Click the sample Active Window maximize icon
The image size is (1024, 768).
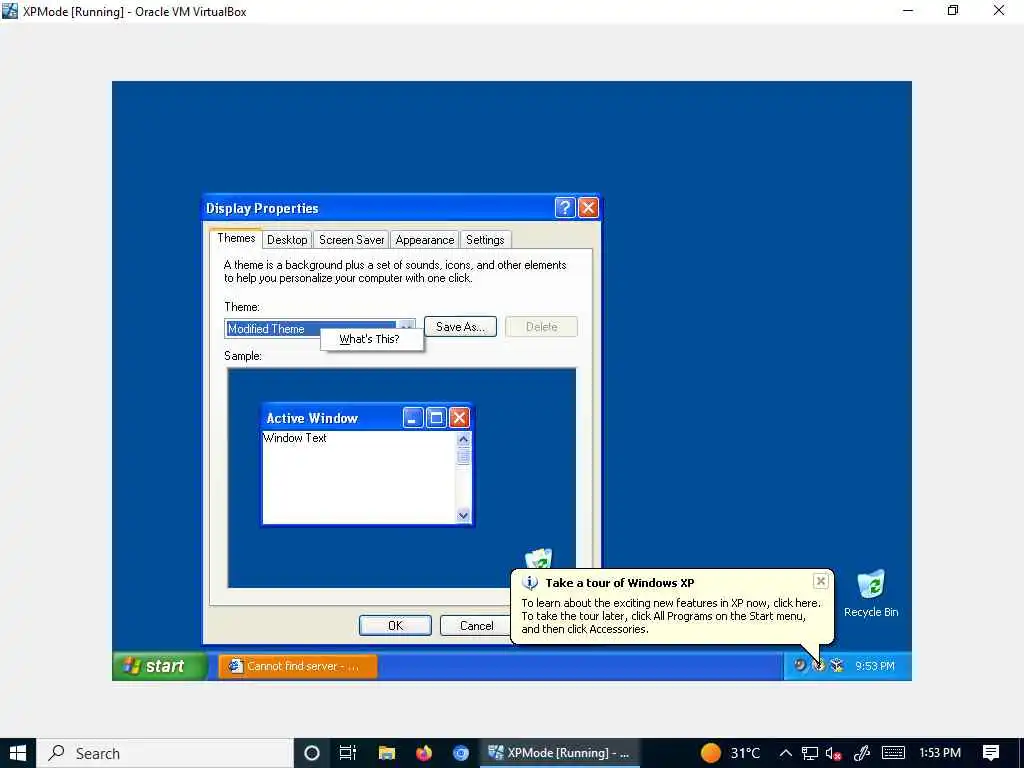[436, 417]
